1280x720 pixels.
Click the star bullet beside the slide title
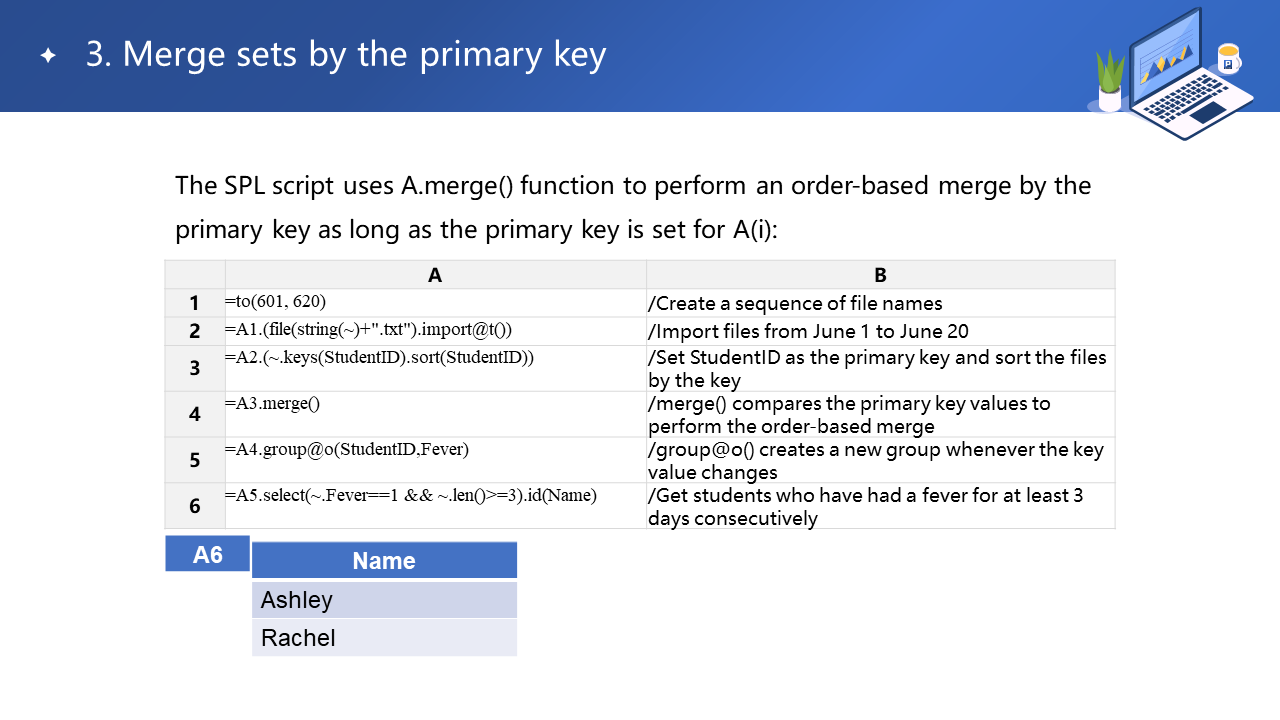48,56
